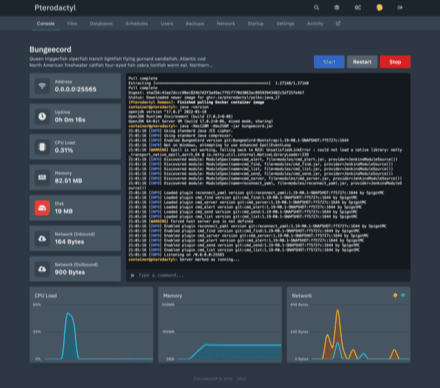This screenshot has height=388, width=440.
Task: Open the yellow user avatar
Action: [379, 7]
